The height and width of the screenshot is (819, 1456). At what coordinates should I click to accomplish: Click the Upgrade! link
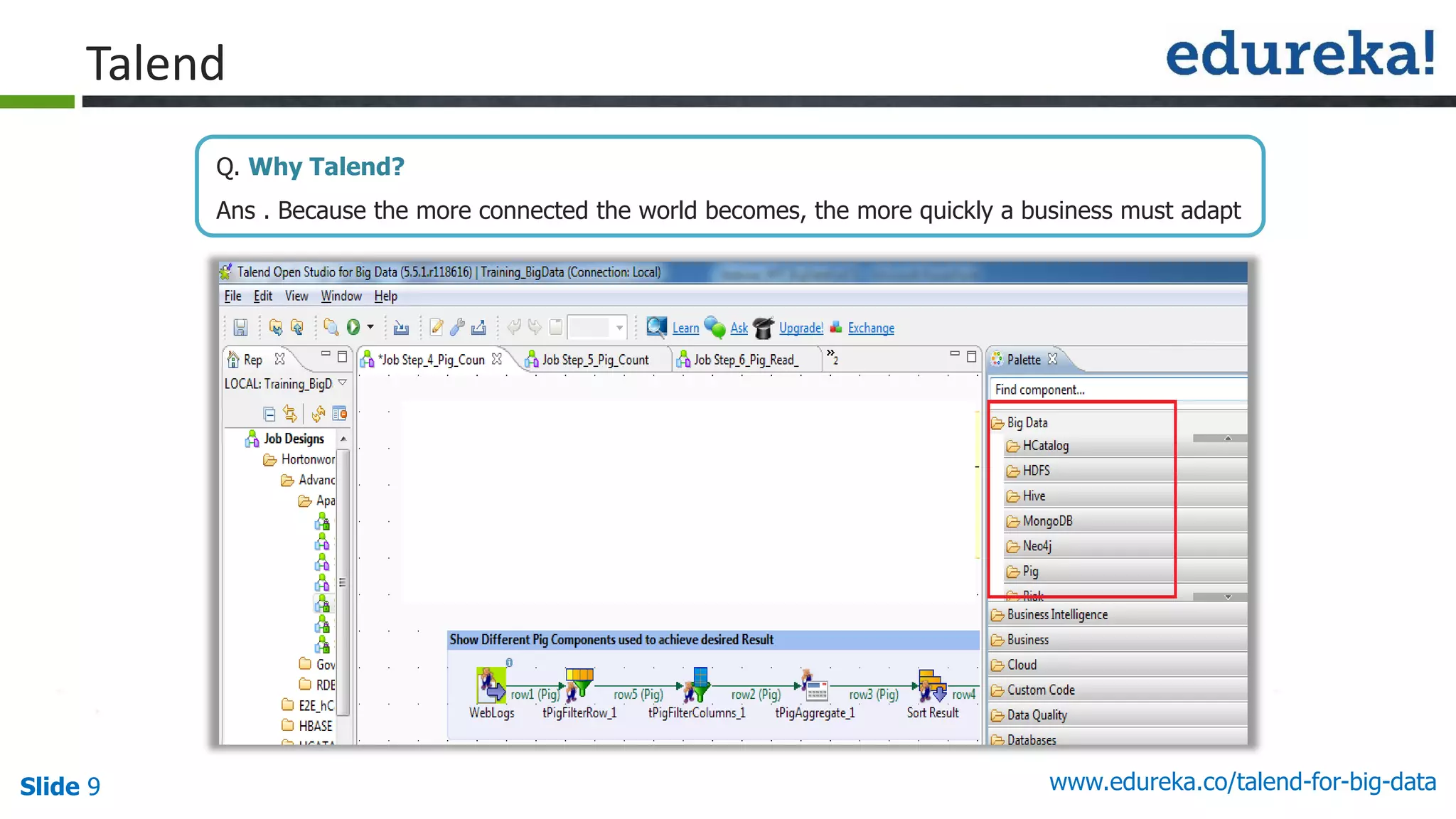tap(801, 328)
